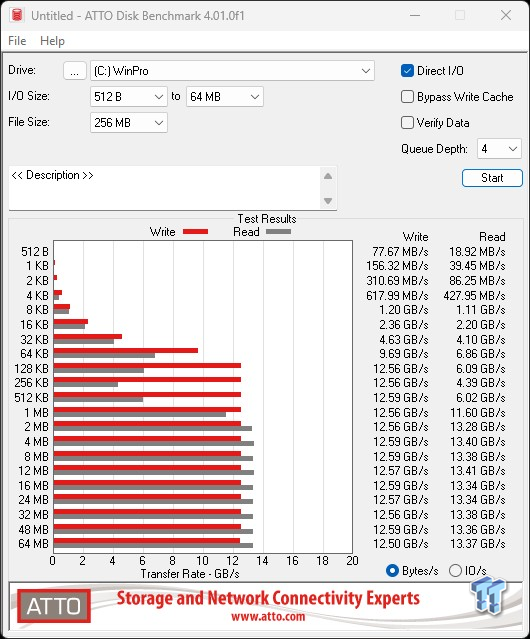
Task: Click the Description scroll up arrow
Action: [x=328, y=176]
